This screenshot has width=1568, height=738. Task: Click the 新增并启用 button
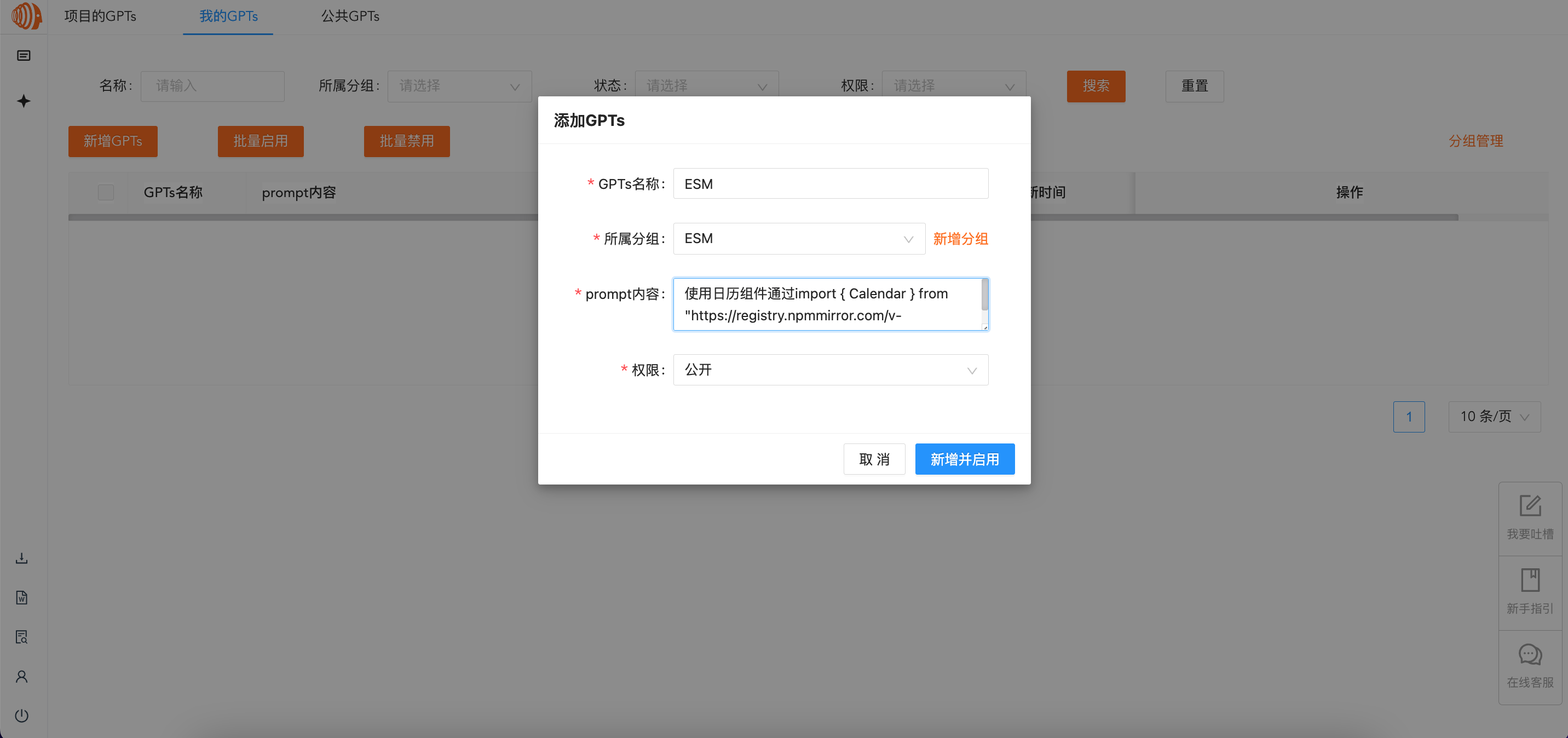964,459
